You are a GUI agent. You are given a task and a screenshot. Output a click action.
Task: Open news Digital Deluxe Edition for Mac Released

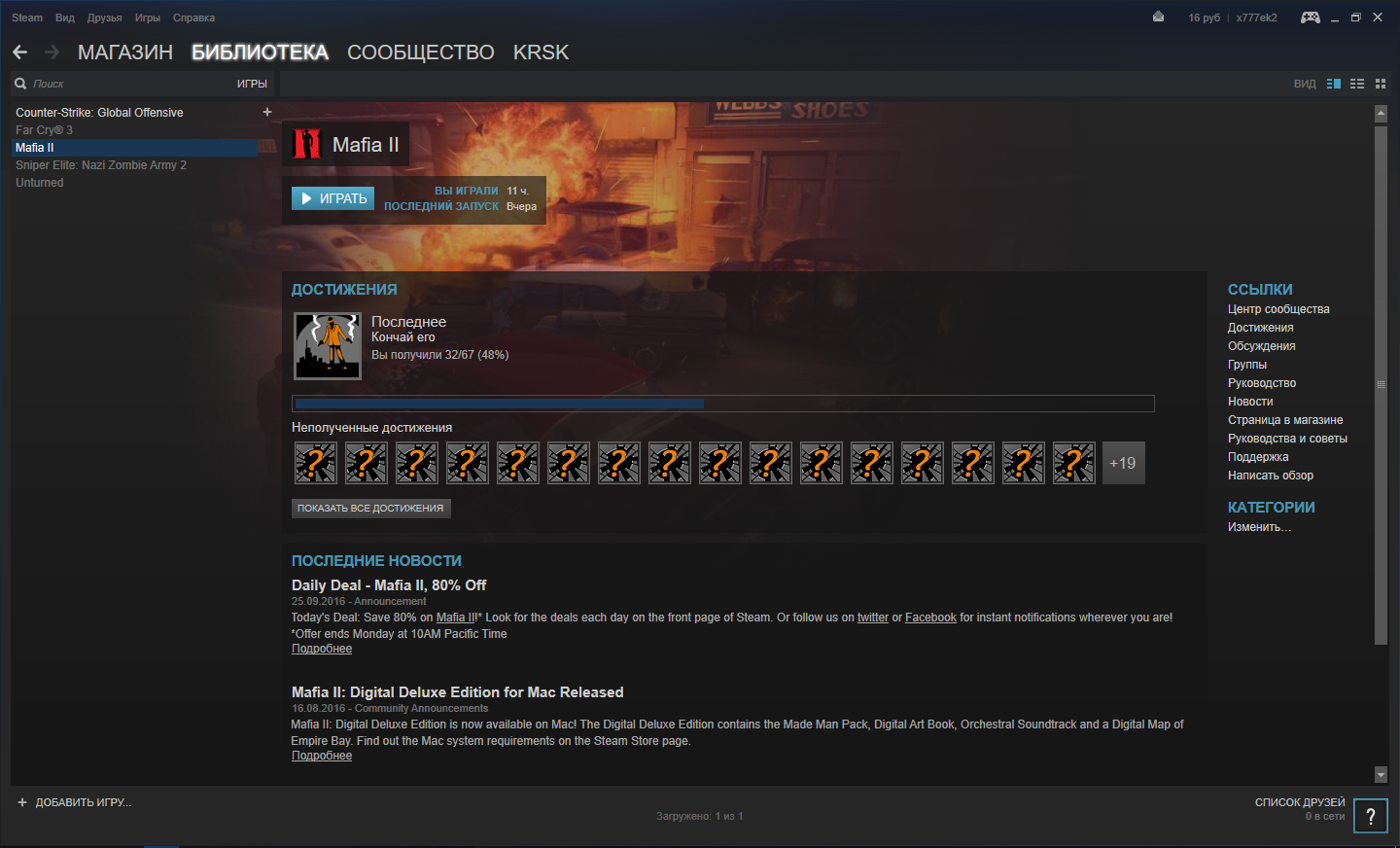pyautogui.click(x=457, y=692)
